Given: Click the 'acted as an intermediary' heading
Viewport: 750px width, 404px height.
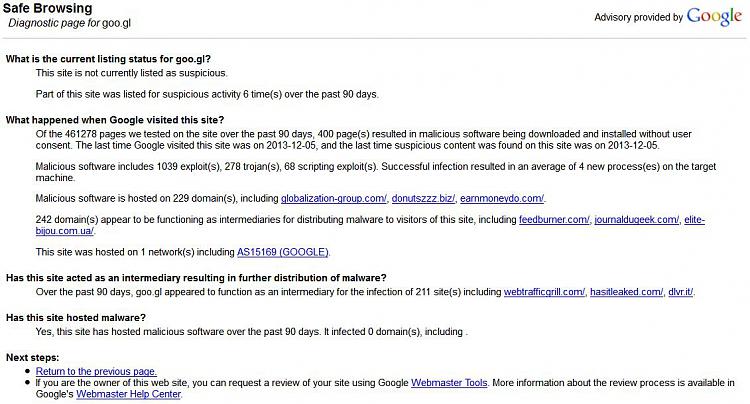Looking at the screenshot, I should click(196, 278).
